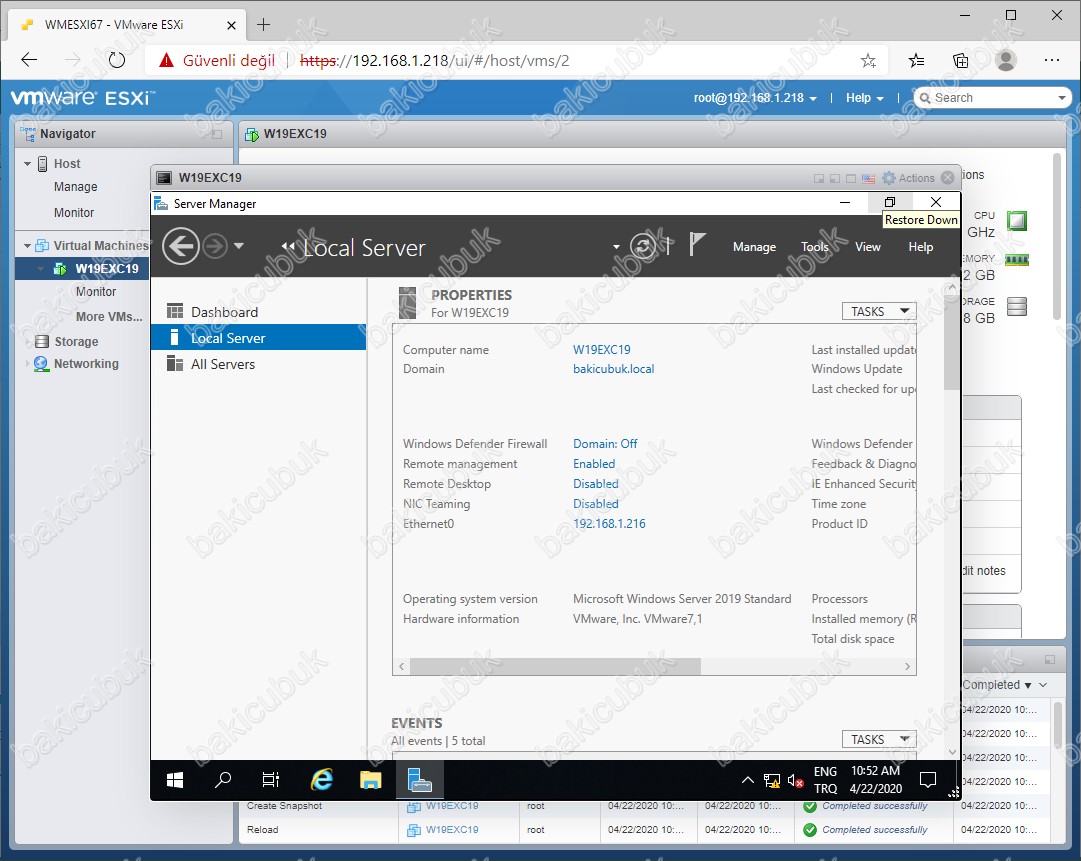Open the Help menu in Server Manager
Image resolution: width=1081 pixels, height=861 pixels.
920,247
